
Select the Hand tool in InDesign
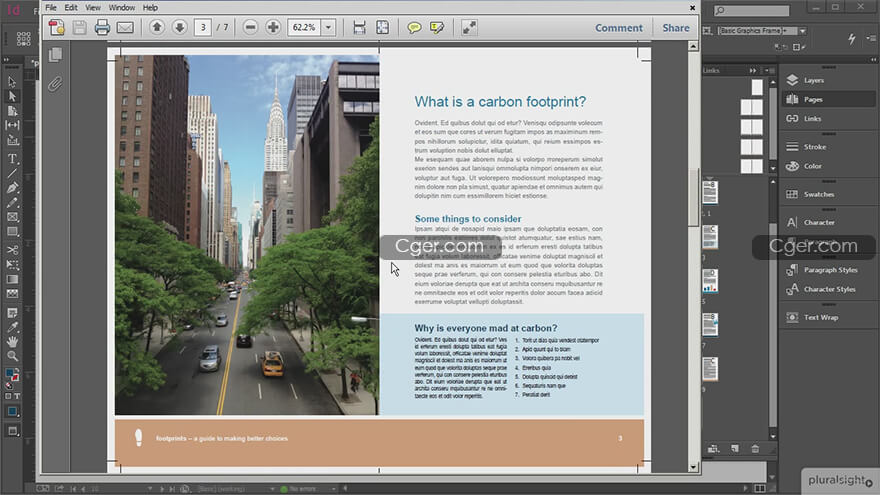12,341
